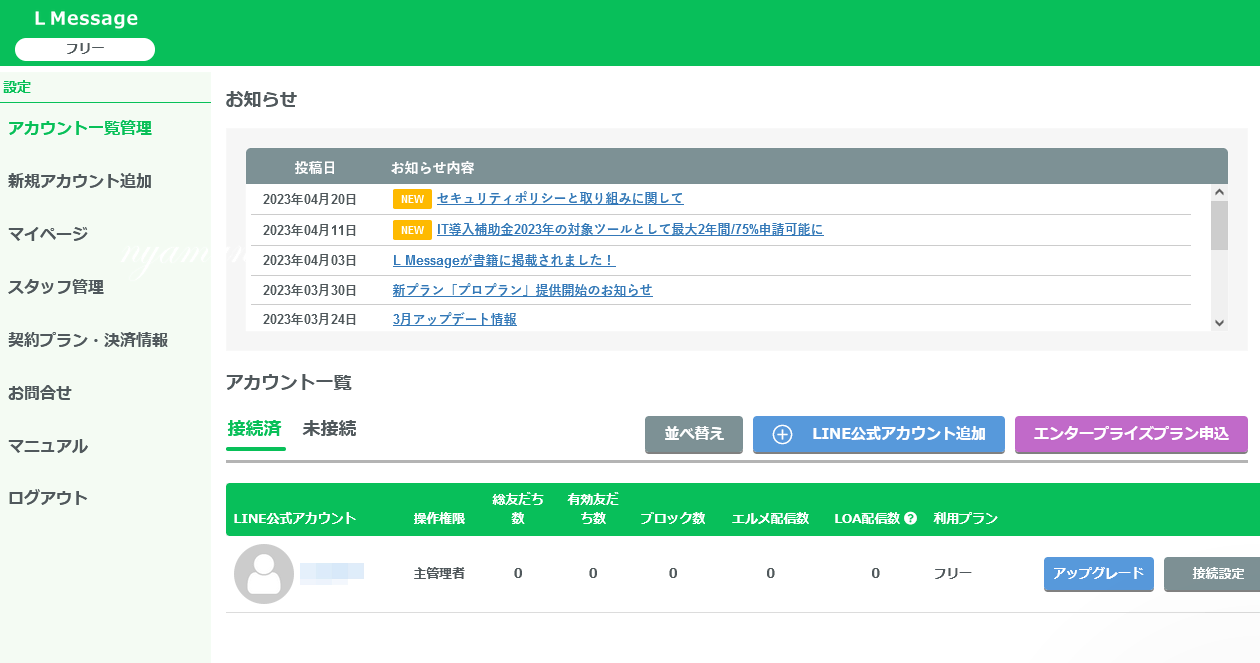The height and width of the screenshot is (663, 1260).
Task: Click the L Message logo text
Action: 86,19
